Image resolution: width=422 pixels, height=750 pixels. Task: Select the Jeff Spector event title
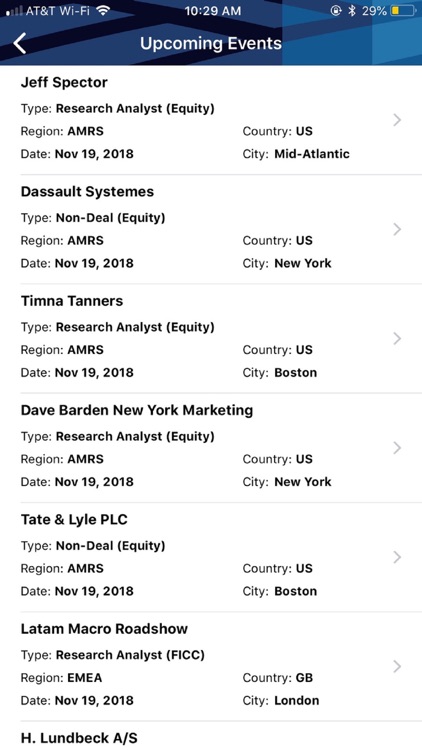click(x=64, y=82)
